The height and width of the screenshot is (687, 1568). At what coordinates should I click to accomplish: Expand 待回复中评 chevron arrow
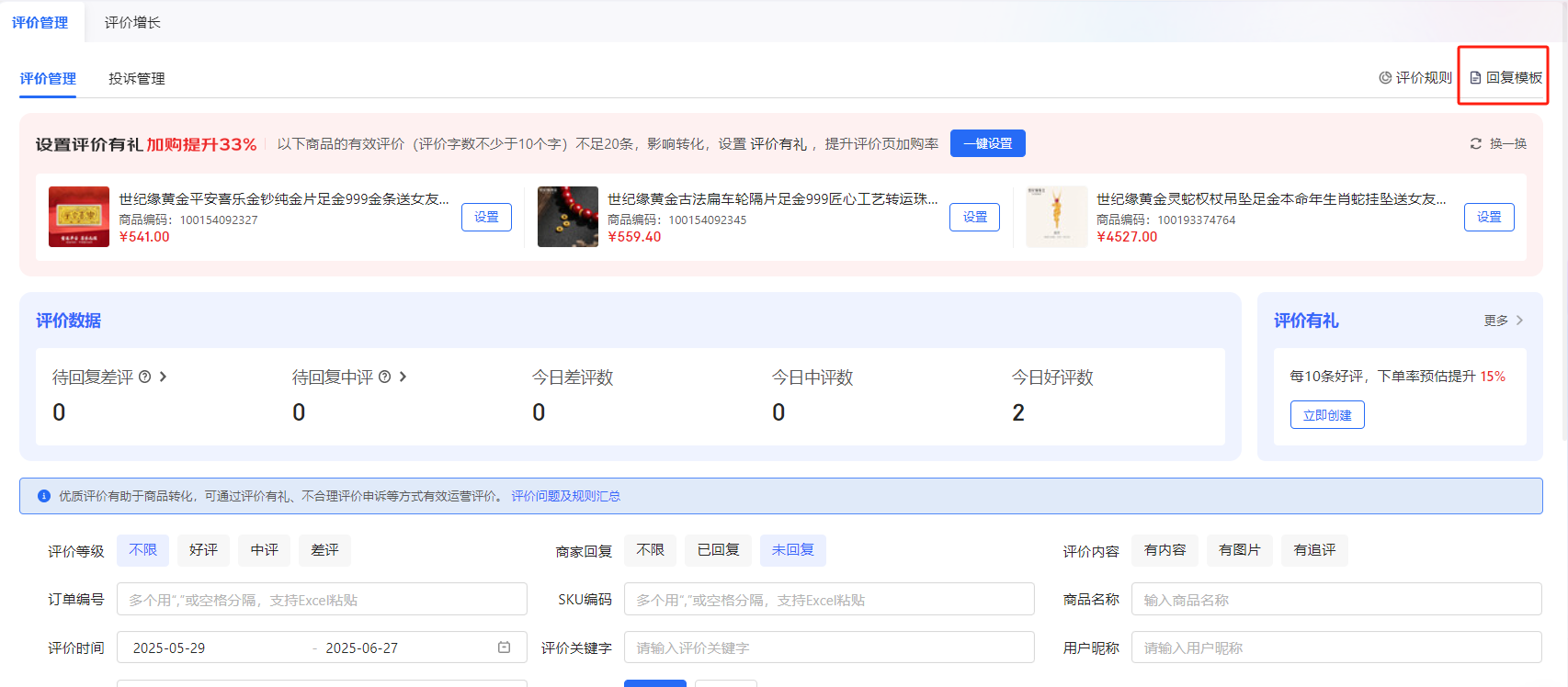coord(403,377)
